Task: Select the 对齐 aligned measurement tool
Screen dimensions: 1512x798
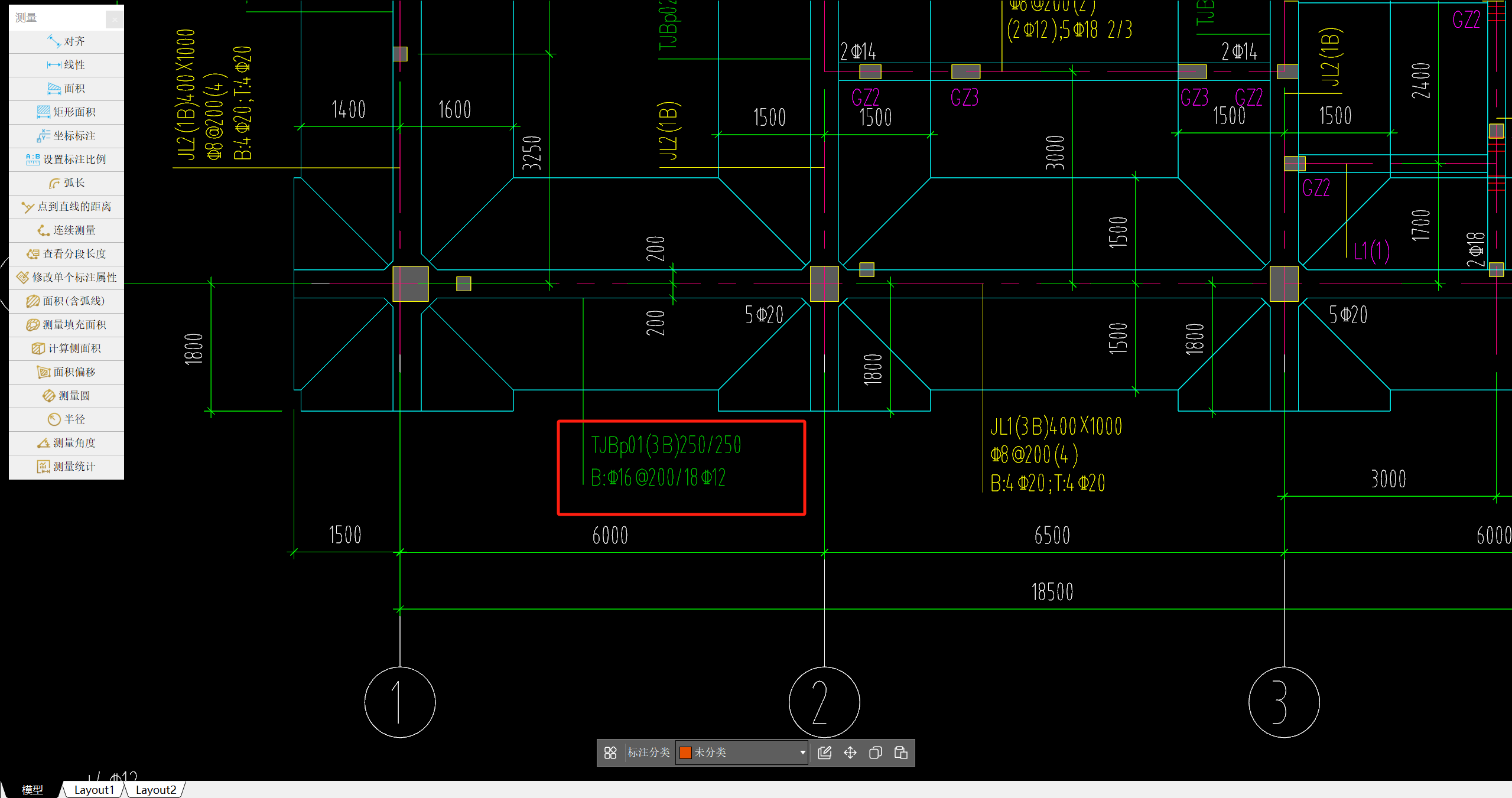Action: [x=66, y=41]
